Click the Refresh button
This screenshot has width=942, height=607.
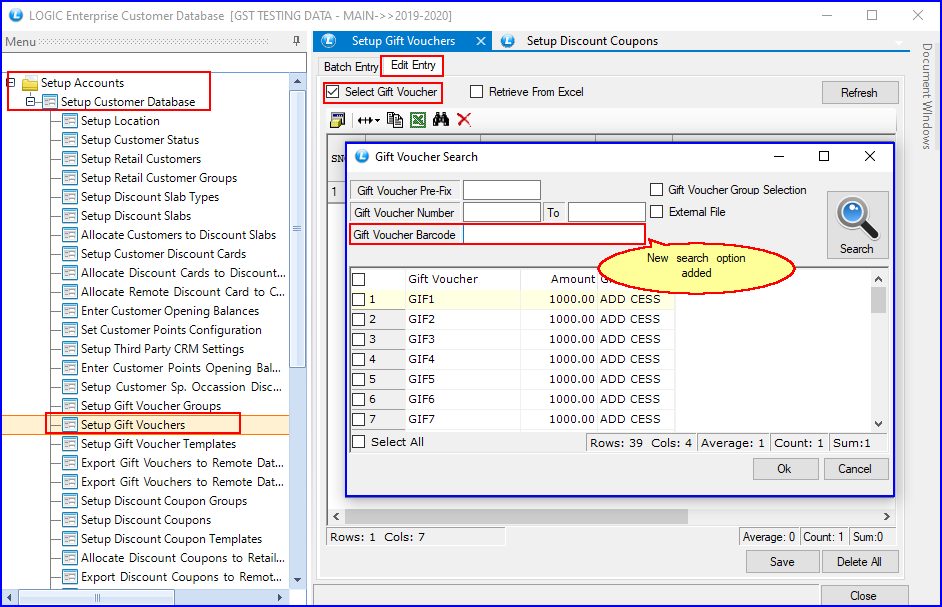(x=859, y=93)
